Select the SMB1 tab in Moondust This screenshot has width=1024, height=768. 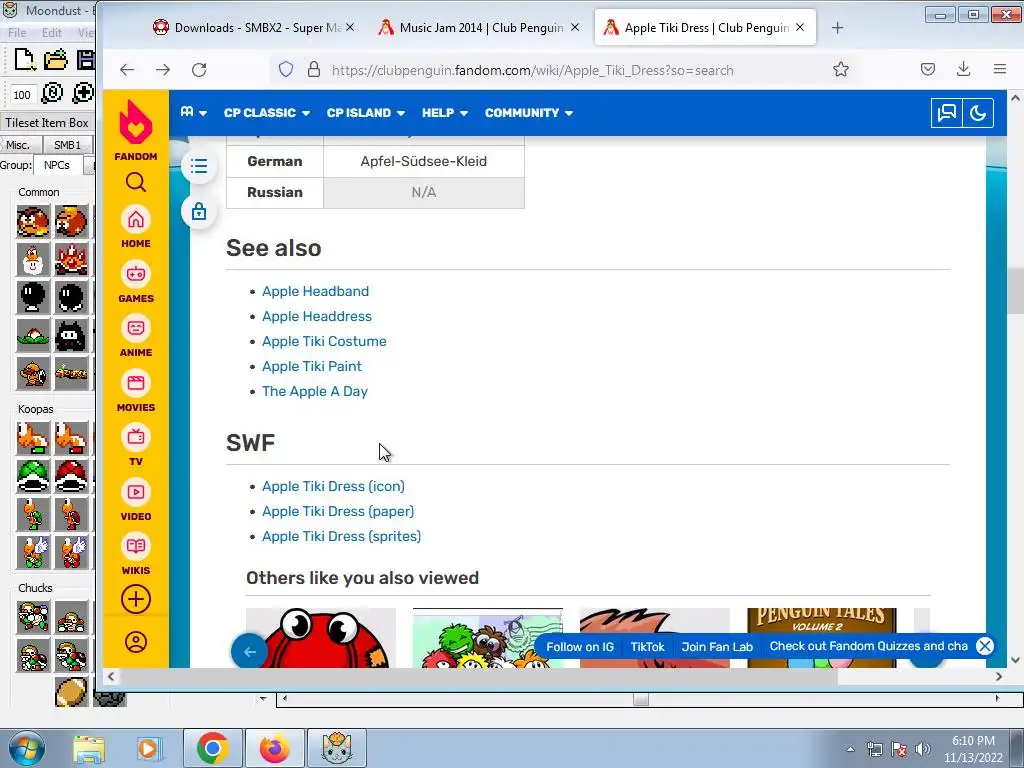click(x=67, y=145)
